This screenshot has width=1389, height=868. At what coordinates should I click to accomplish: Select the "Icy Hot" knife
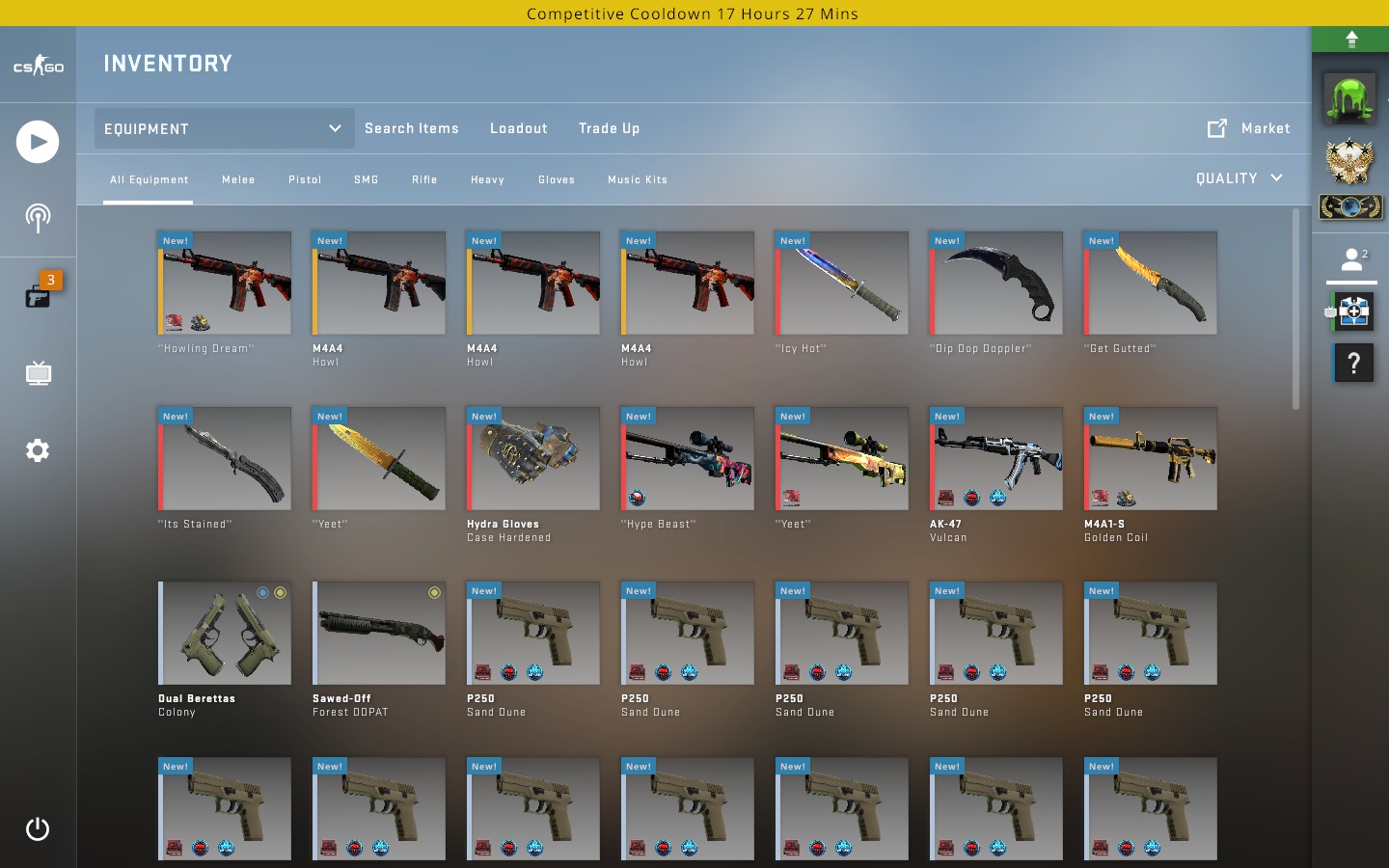click(x=842, y=283)
